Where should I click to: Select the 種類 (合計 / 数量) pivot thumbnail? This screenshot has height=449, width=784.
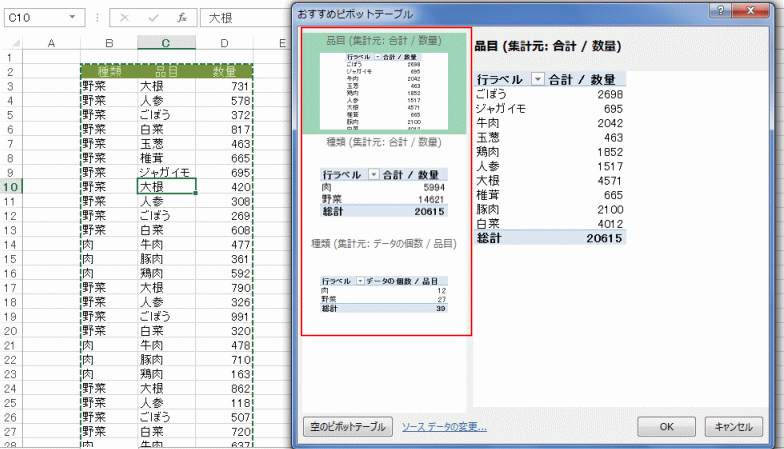[386, 180]
